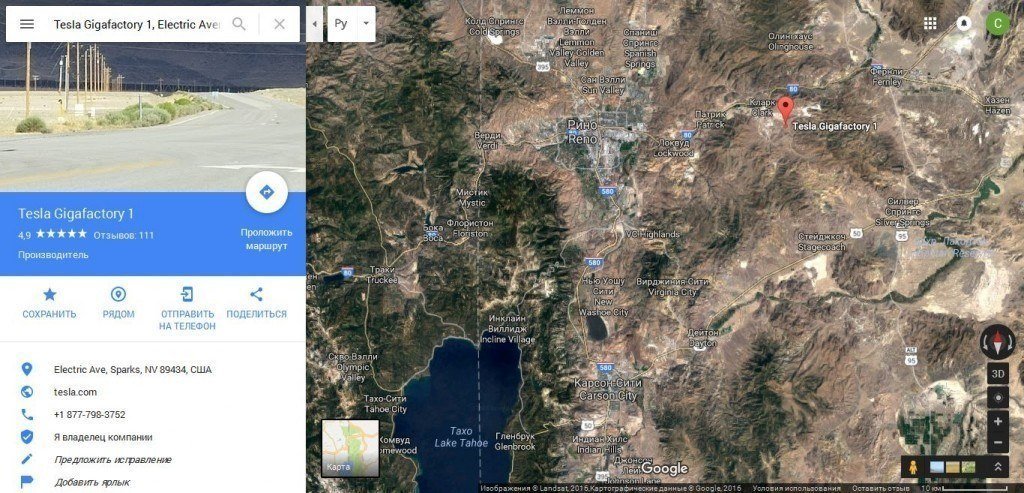Click the compass to reset north

click(x=997, y=342)
